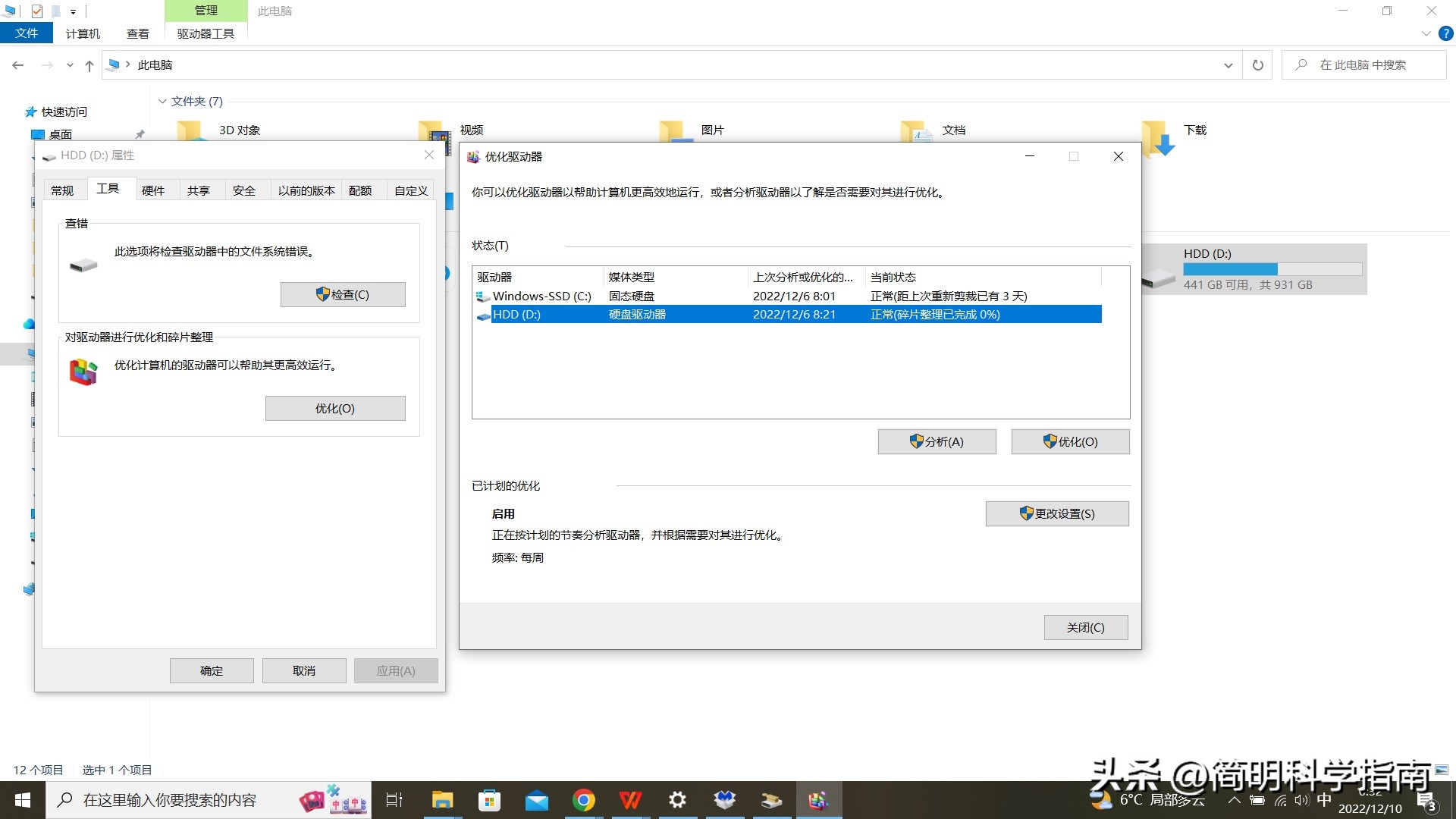Collapse the 文件夹 (7) section
The image size is (1456, 819).
tap(162, 101)
